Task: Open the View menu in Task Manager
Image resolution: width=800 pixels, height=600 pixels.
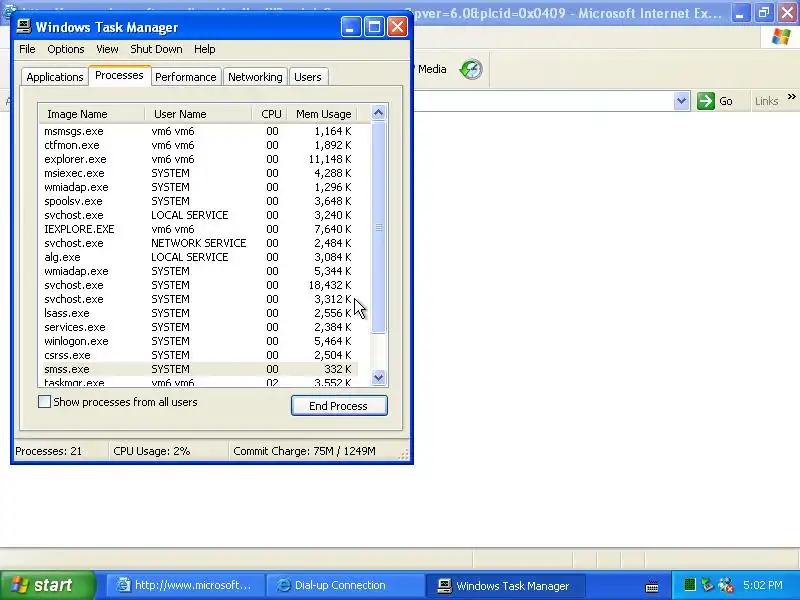Action: [107, 49]
